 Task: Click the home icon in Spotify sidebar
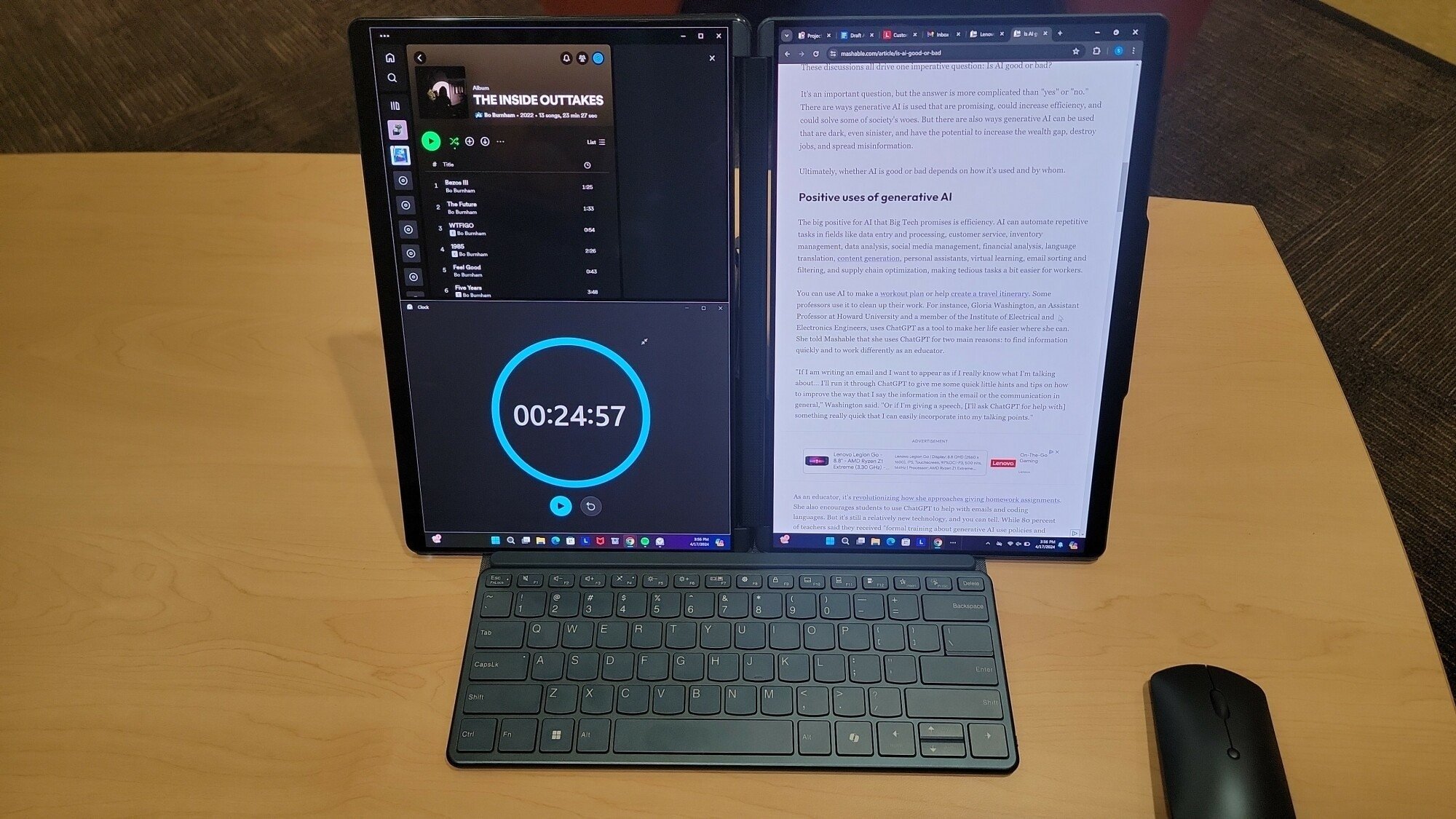coord(390,57)
